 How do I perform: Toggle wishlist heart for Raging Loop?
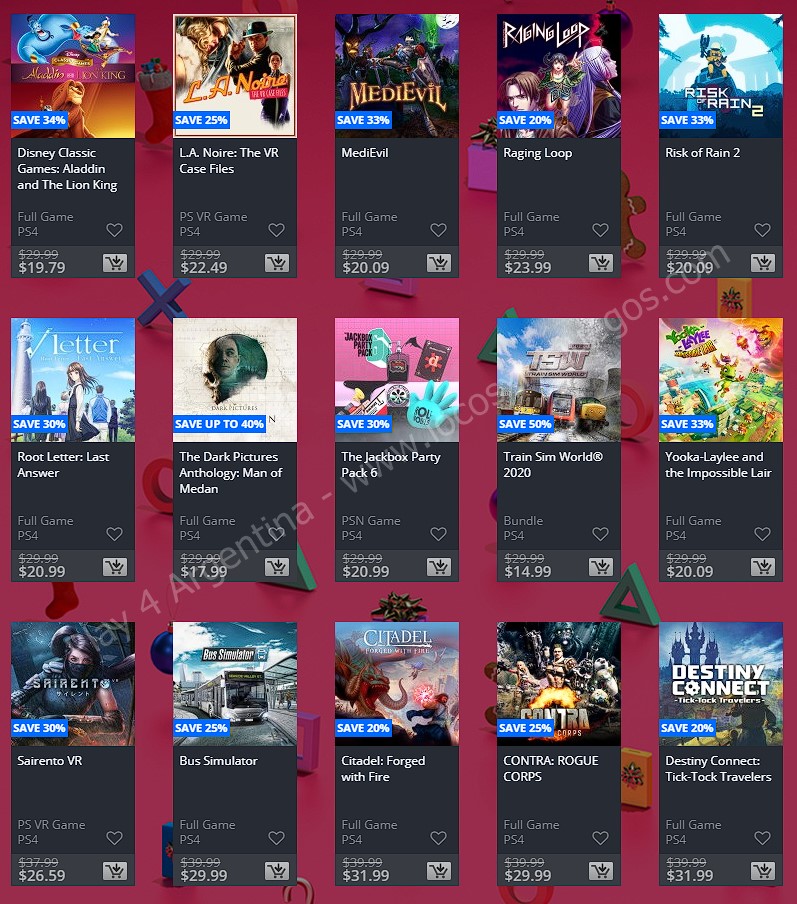(600, 230)
